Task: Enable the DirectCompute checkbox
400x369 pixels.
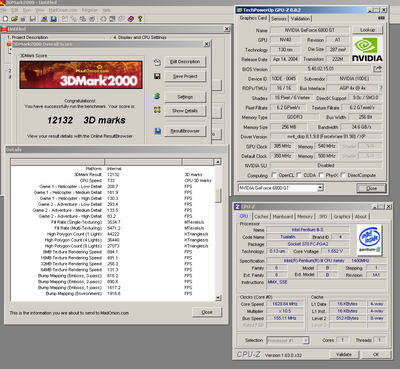Action: coord(343,175)
